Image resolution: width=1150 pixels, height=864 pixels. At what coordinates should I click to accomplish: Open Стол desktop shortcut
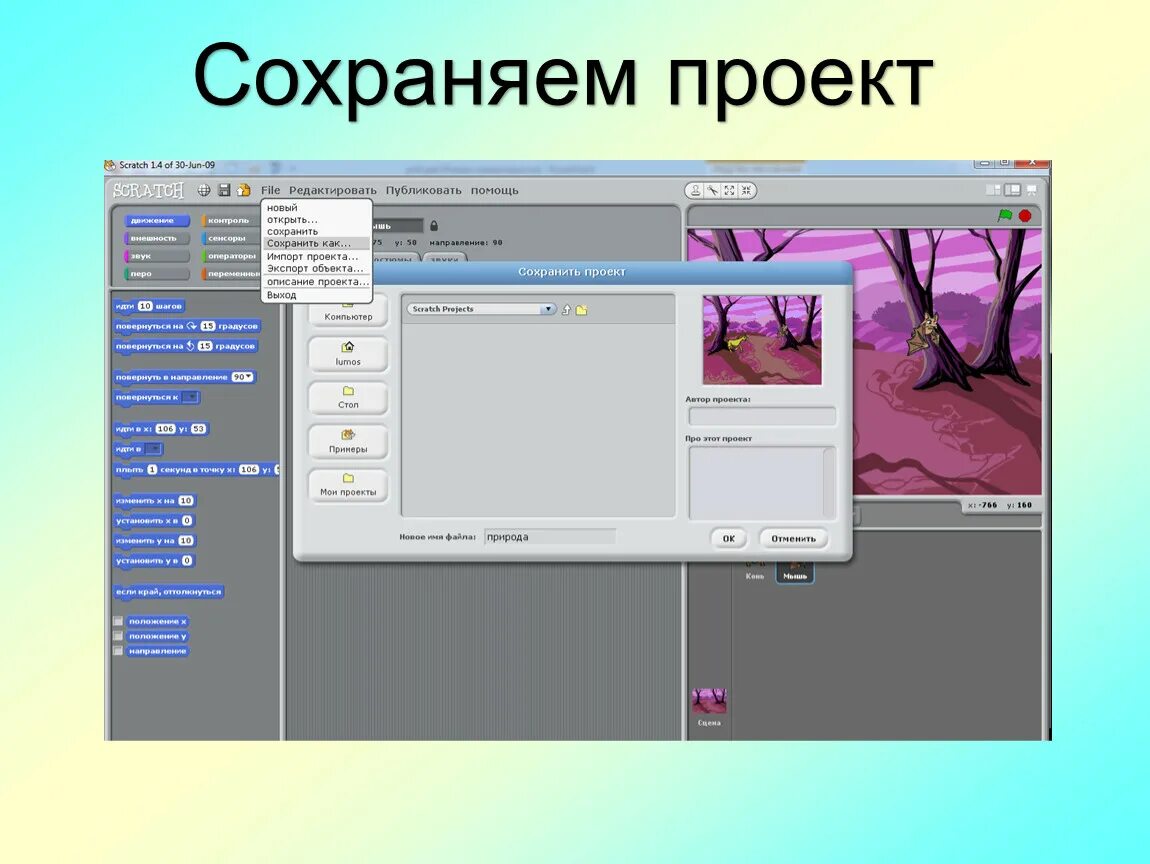tap(348, 398)
